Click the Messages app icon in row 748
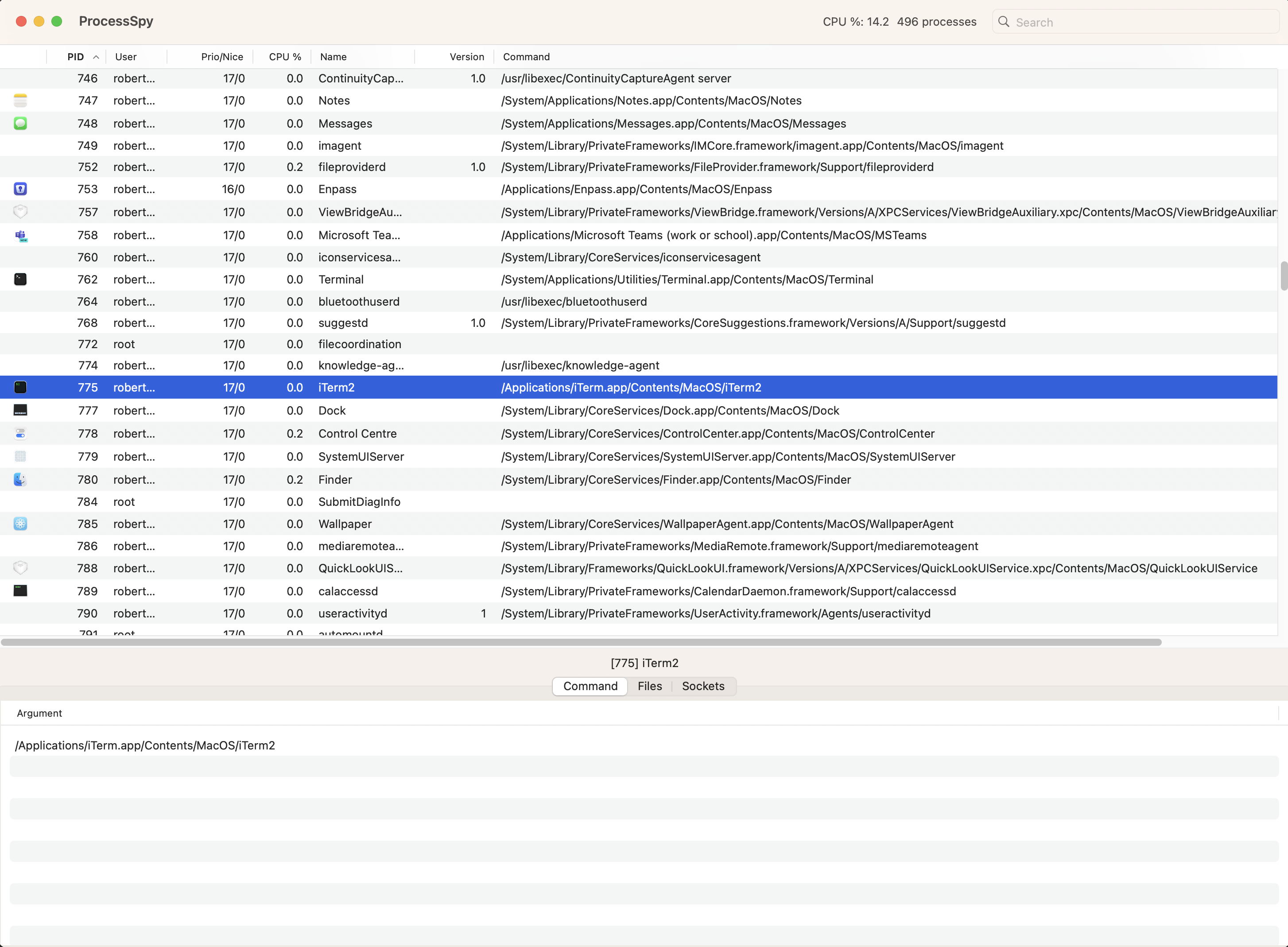The width and height of the screenshot is (1288, 947). coord(20,123)
